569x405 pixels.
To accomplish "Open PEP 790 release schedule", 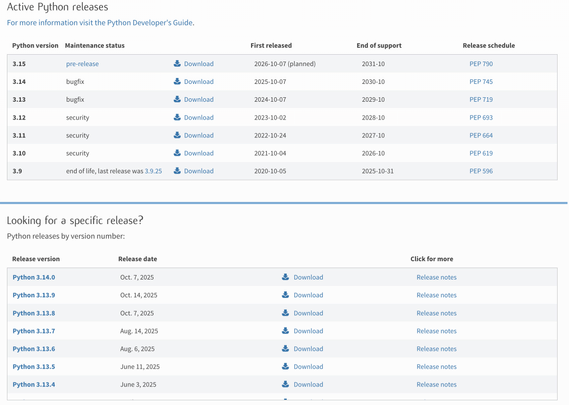I will (x=481, y=64).
